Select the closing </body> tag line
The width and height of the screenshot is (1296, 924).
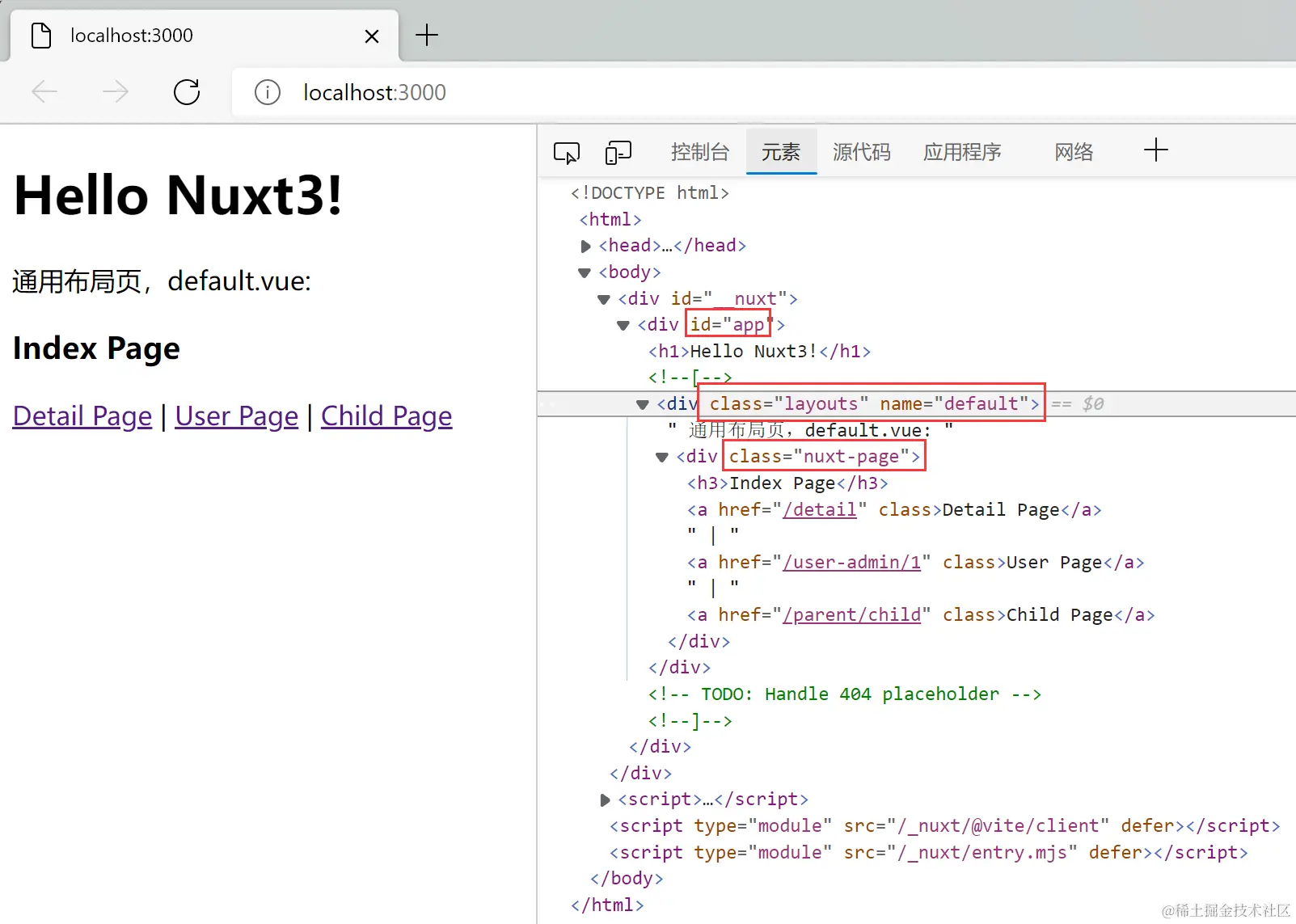coord(627,878)
